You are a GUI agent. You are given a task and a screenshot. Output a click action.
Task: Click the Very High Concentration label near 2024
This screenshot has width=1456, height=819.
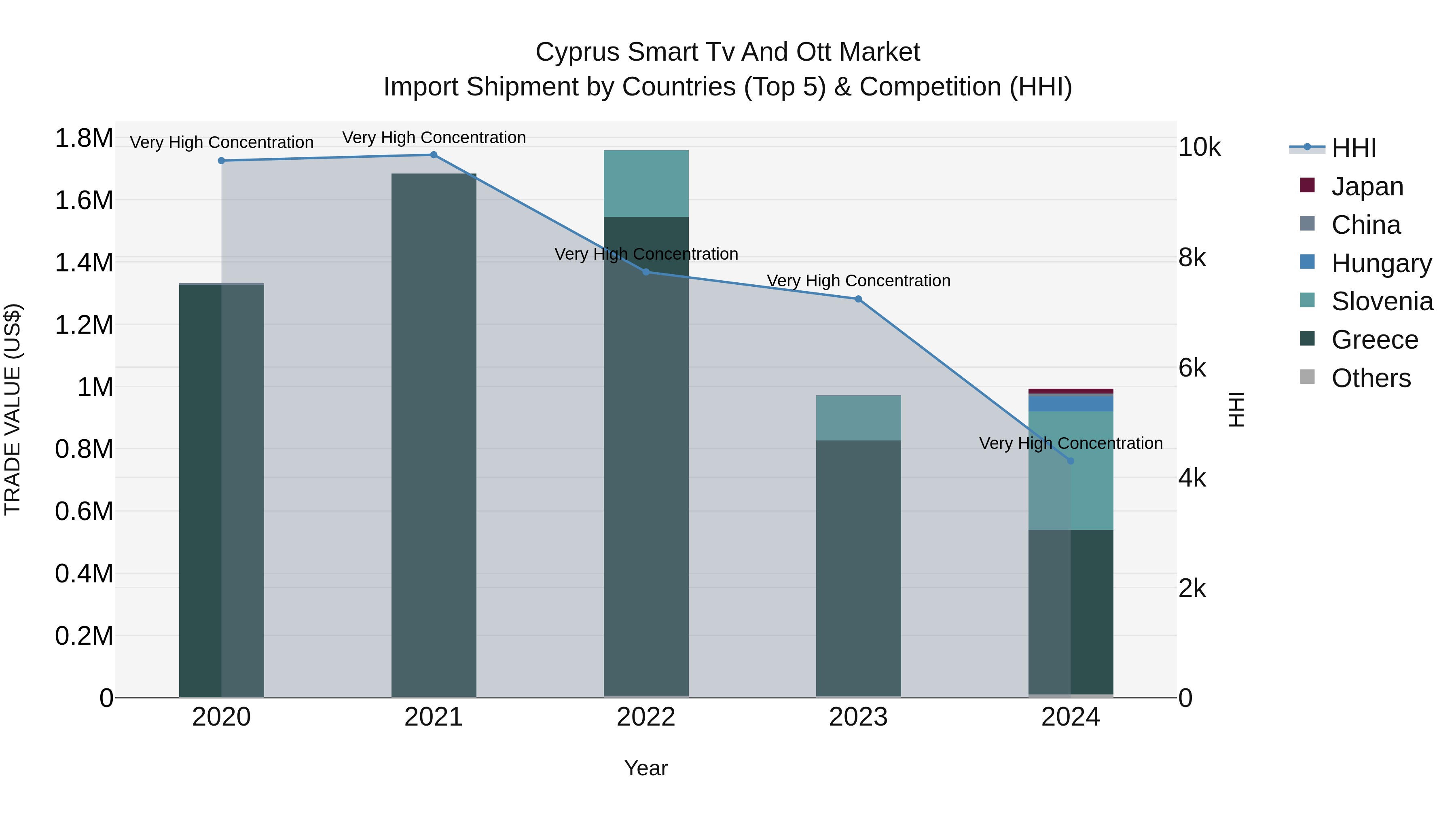[1071, 443]
